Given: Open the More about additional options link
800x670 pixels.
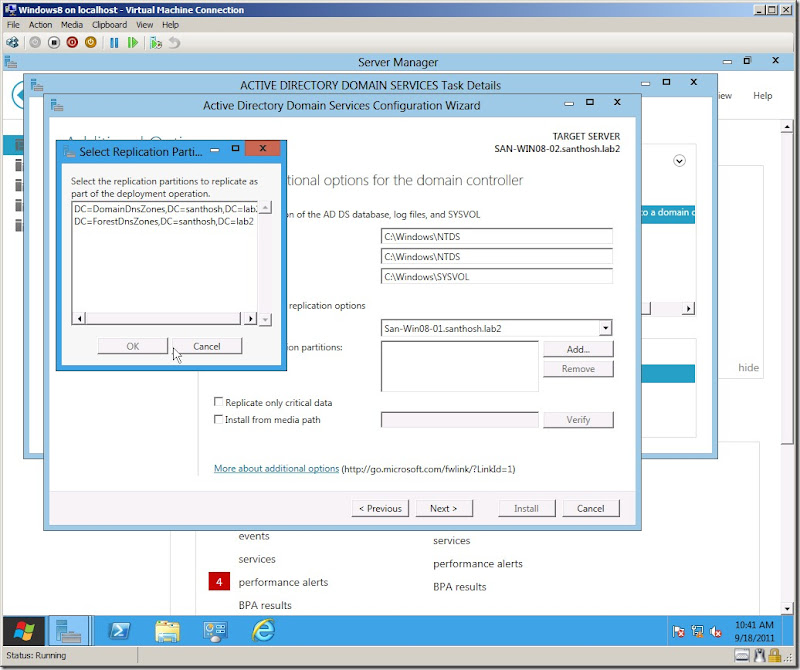Looking at the screenshot, I should [x=276, y=469].
